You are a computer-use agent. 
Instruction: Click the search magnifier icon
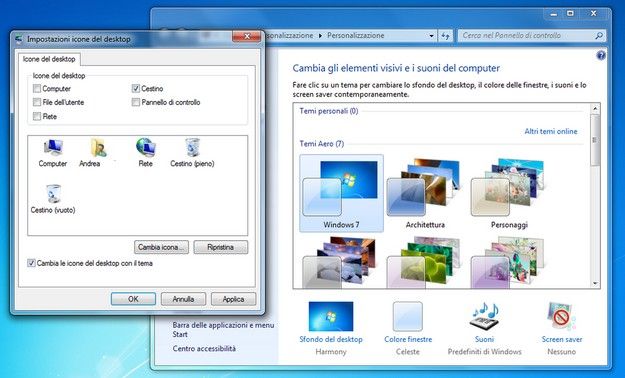(598, 36)
